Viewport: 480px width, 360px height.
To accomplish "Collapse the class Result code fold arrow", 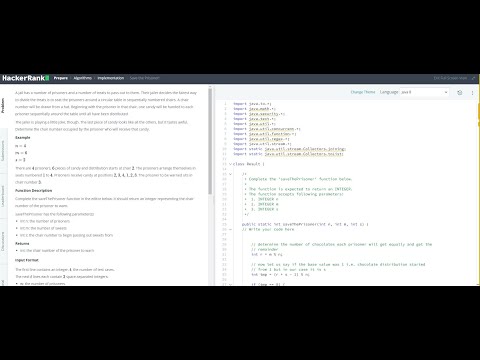I will point(230,164).
